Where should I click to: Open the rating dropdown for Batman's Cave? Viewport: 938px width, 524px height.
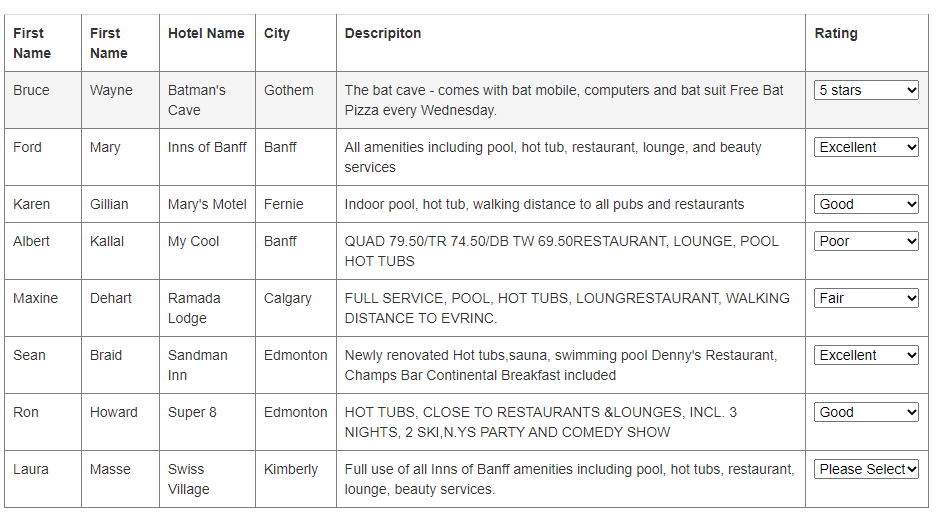tap(866, 90)
